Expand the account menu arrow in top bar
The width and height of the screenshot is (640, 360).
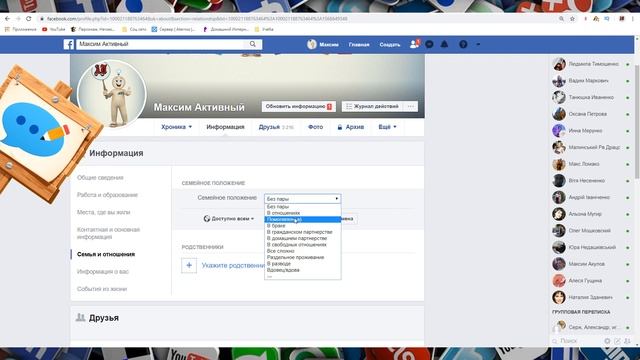tap(478, 44)
